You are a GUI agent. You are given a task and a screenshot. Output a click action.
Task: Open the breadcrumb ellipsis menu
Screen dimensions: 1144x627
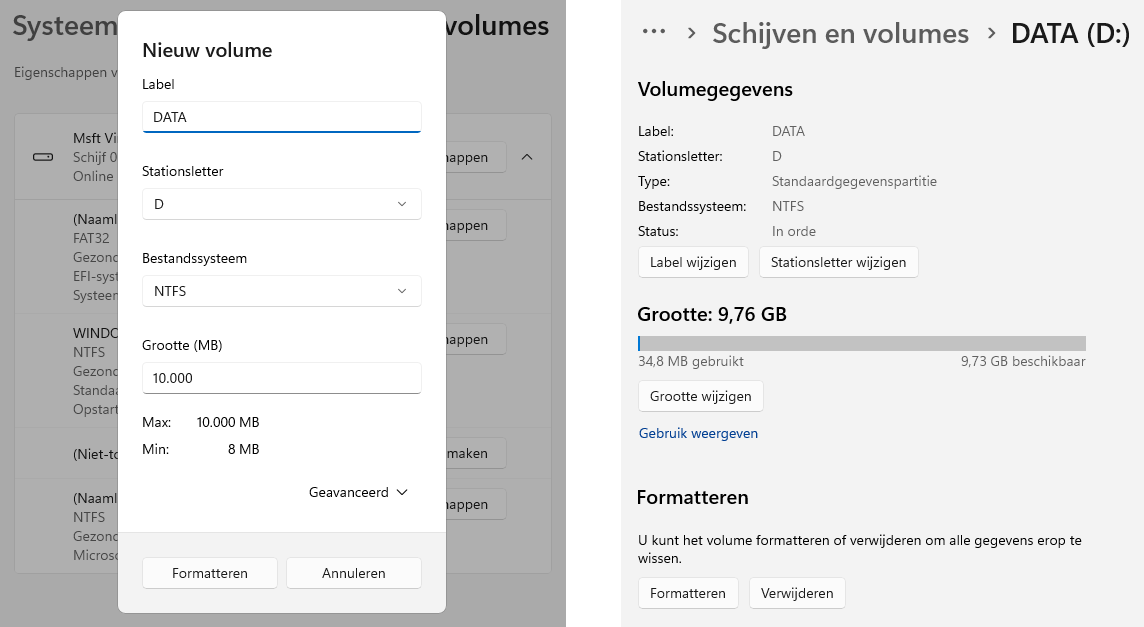tap(654, 31)
